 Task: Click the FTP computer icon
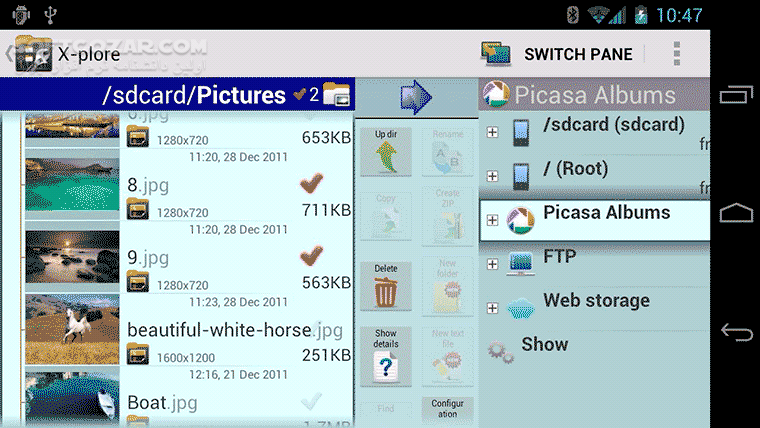click(x=521, y=263)
